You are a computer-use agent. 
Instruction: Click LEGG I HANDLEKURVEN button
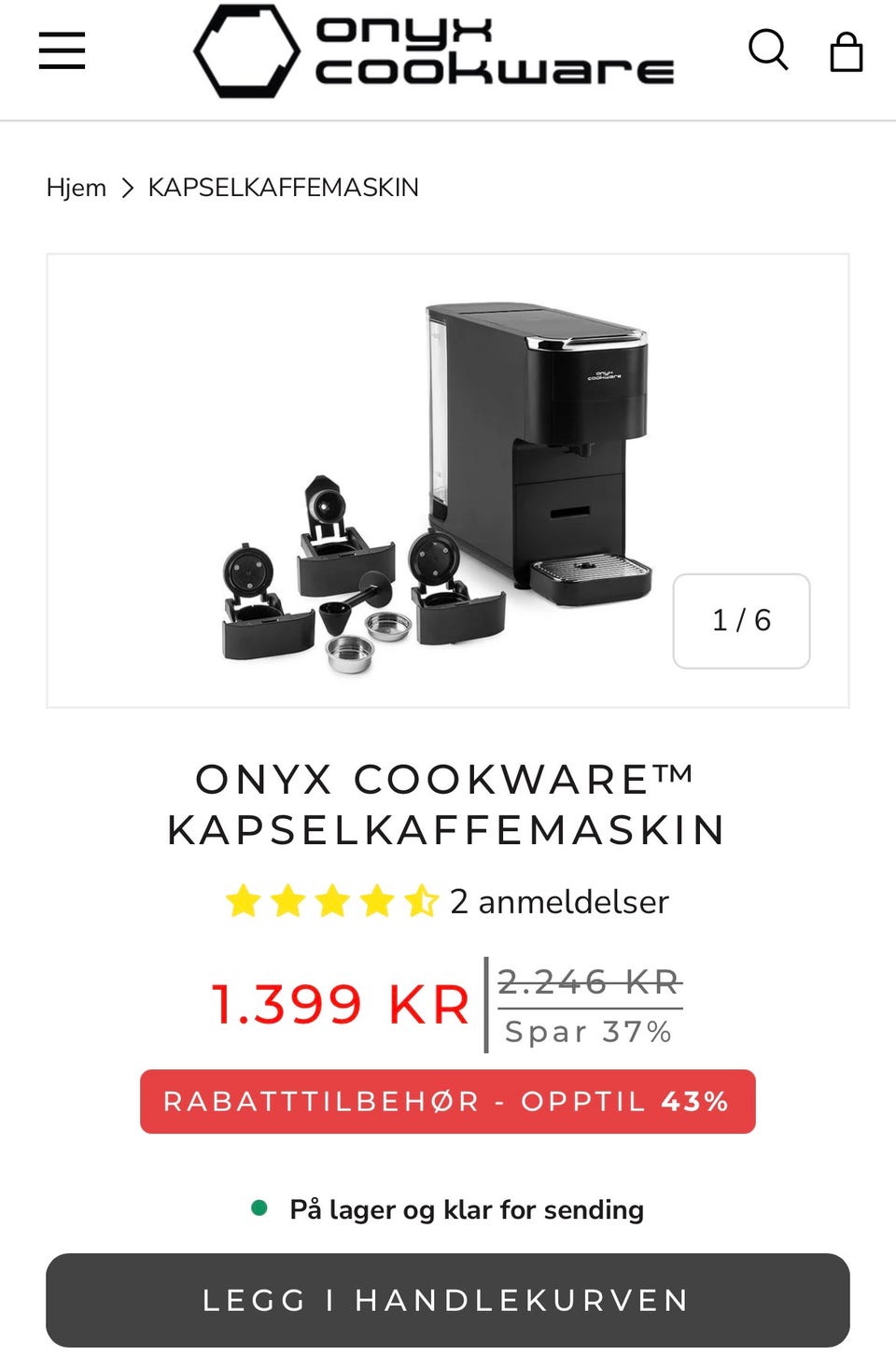click(448, 1300)
